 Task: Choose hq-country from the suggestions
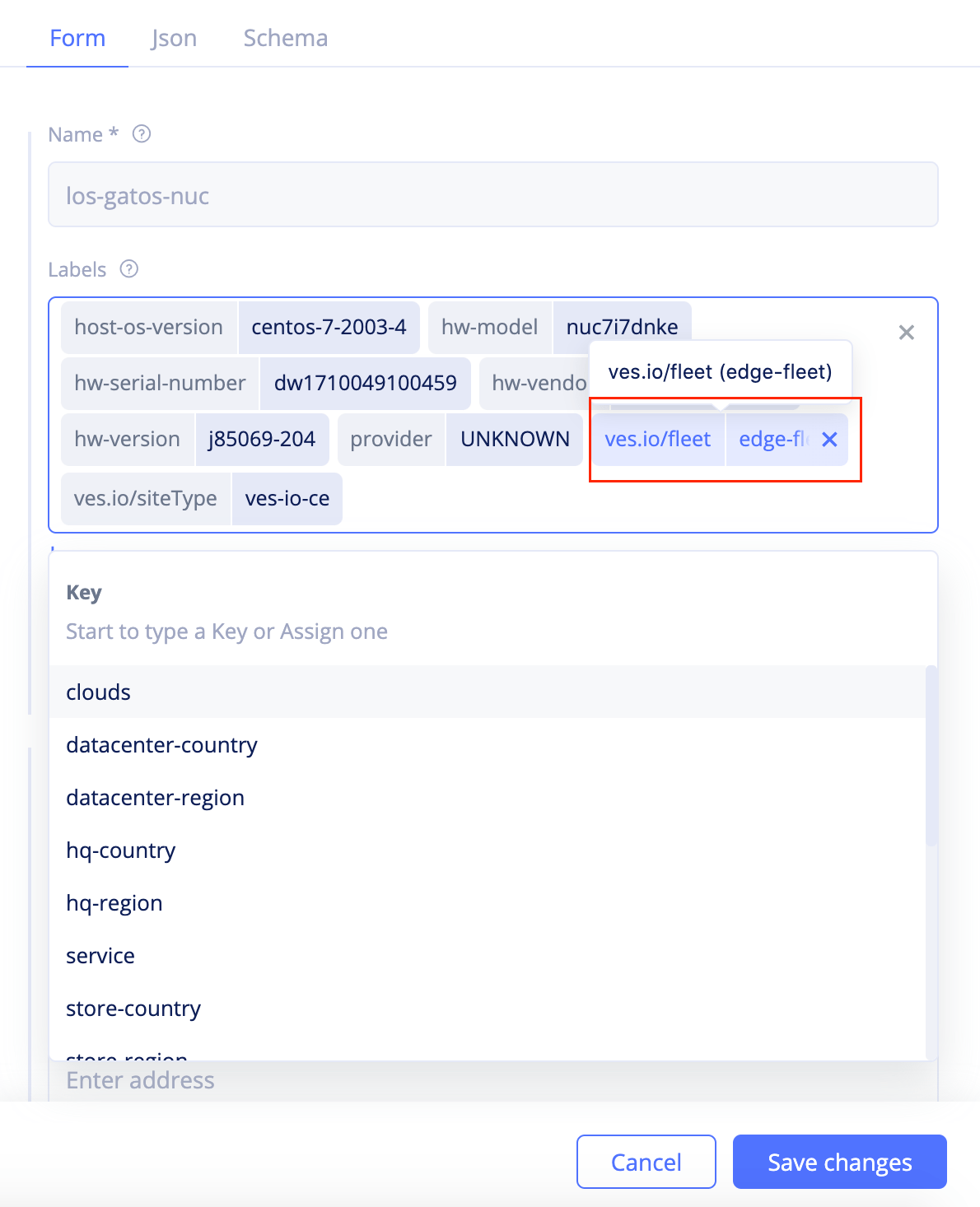coord(120,850)
